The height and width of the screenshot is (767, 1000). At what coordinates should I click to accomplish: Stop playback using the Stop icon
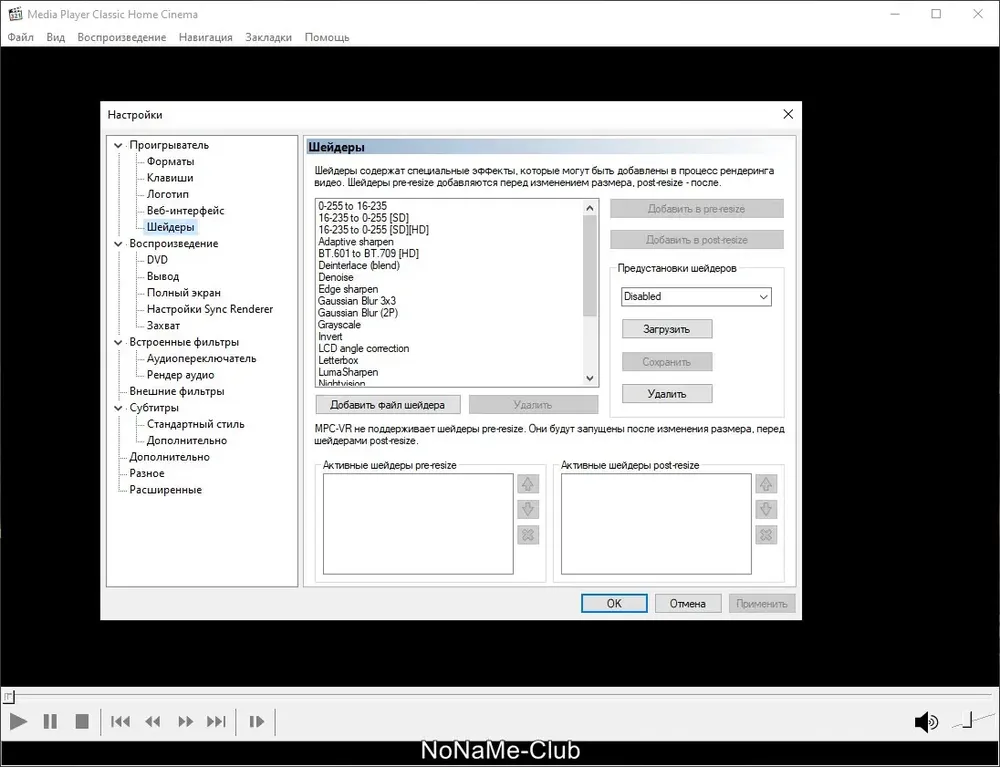tap(82, 722)
